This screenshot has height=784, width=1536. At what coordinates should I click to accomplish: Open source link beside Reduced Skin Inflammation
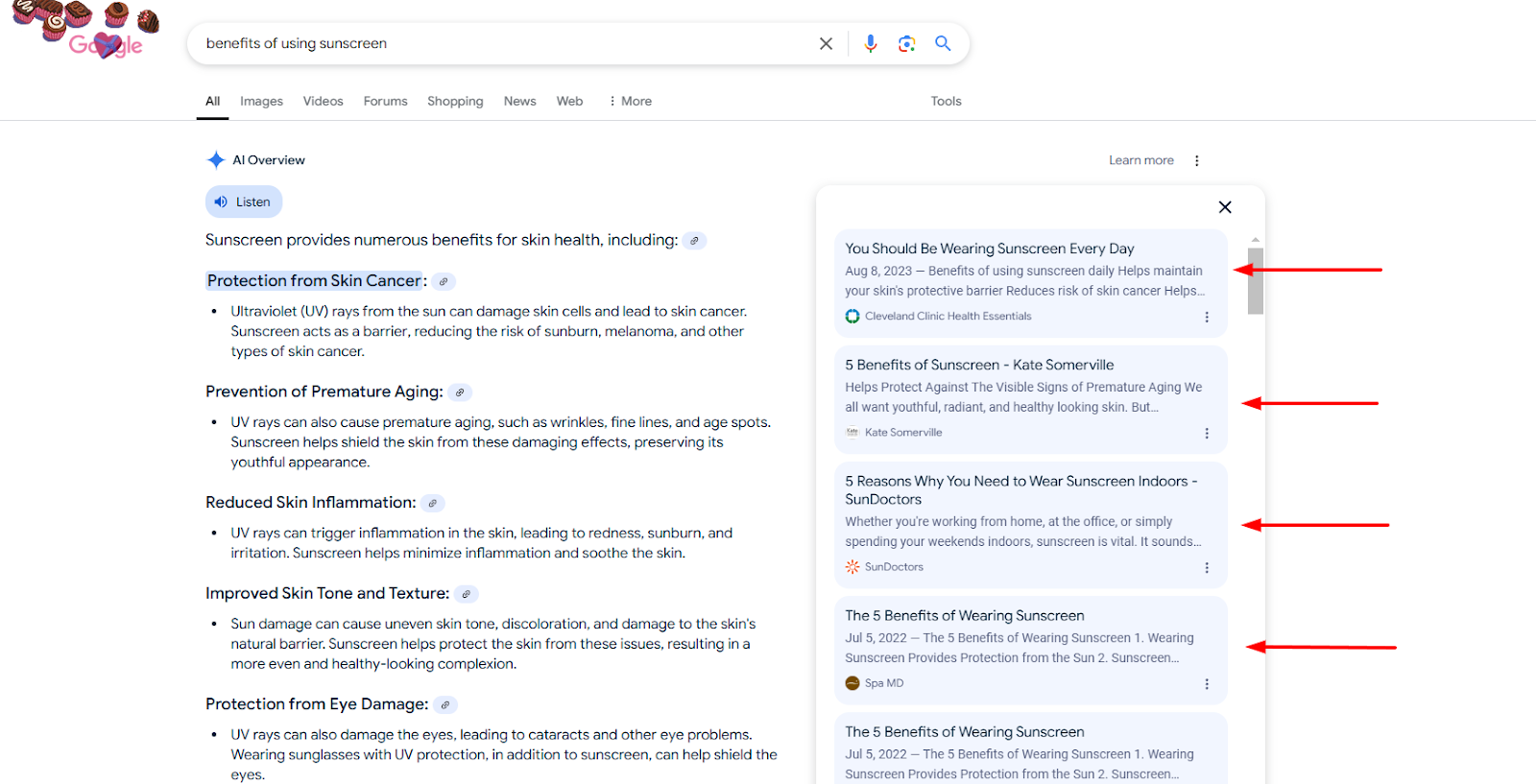click(433, 503)
